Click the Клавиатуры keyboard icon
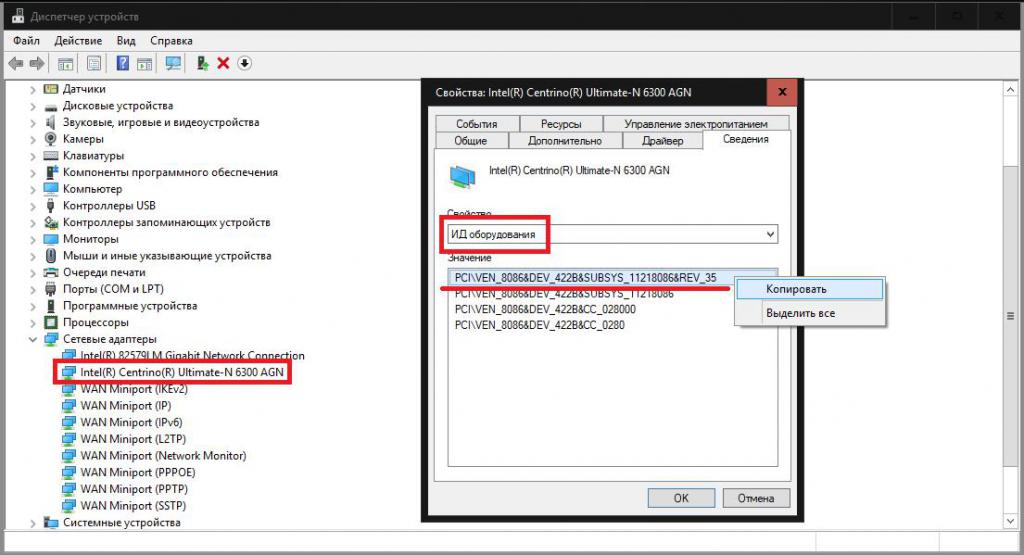 [x=51, y=155]
